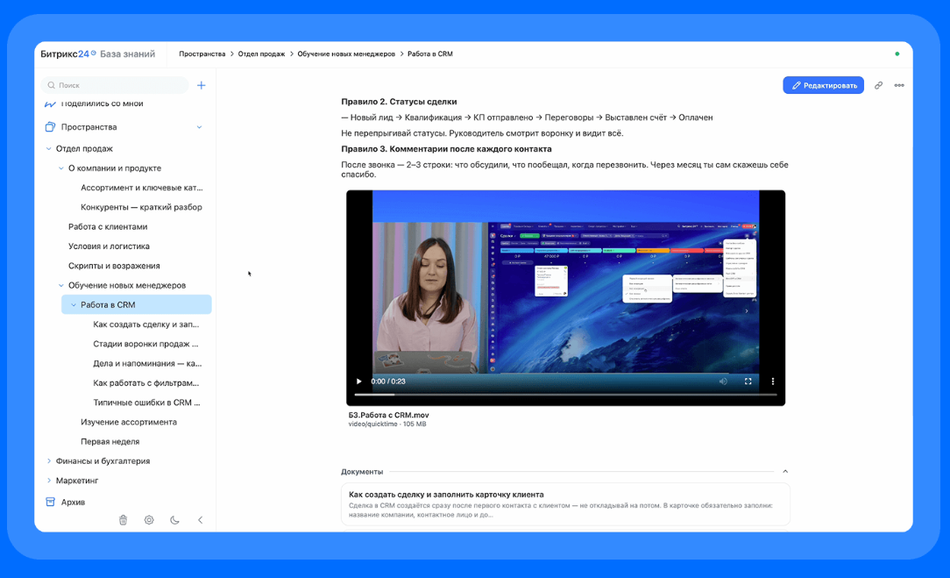Image resolution: width=950 pixels, height=578 pixels.
Task: Click the video progress bar
Action: tap(565, 394)
